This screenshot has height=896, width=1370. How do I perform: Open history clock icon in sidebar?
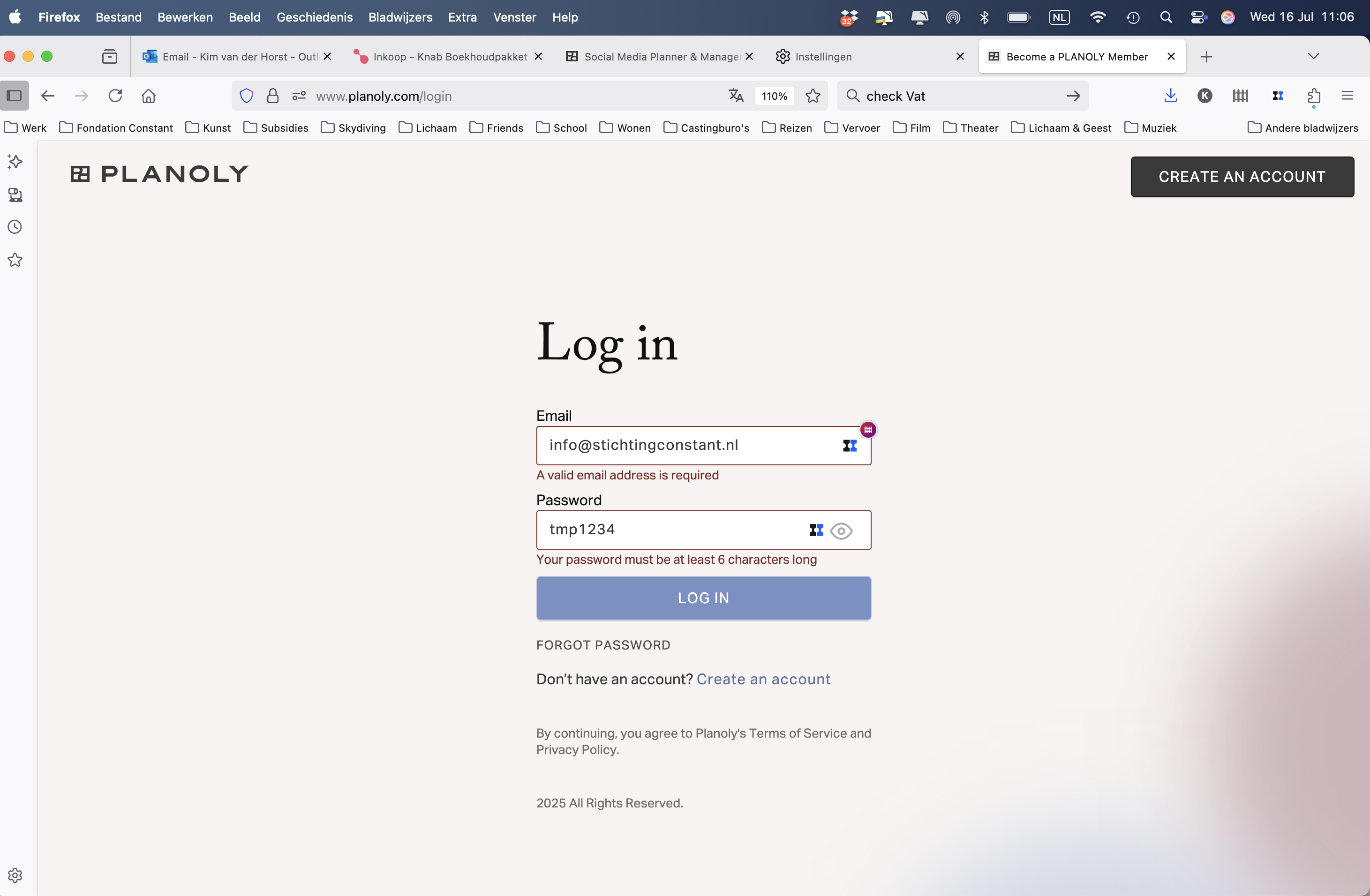15,227
